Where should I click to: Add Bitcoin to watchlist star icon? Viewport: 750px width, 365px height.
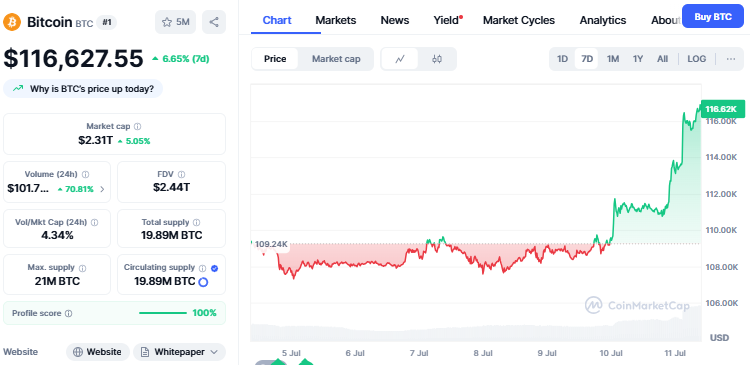(166, 22)
